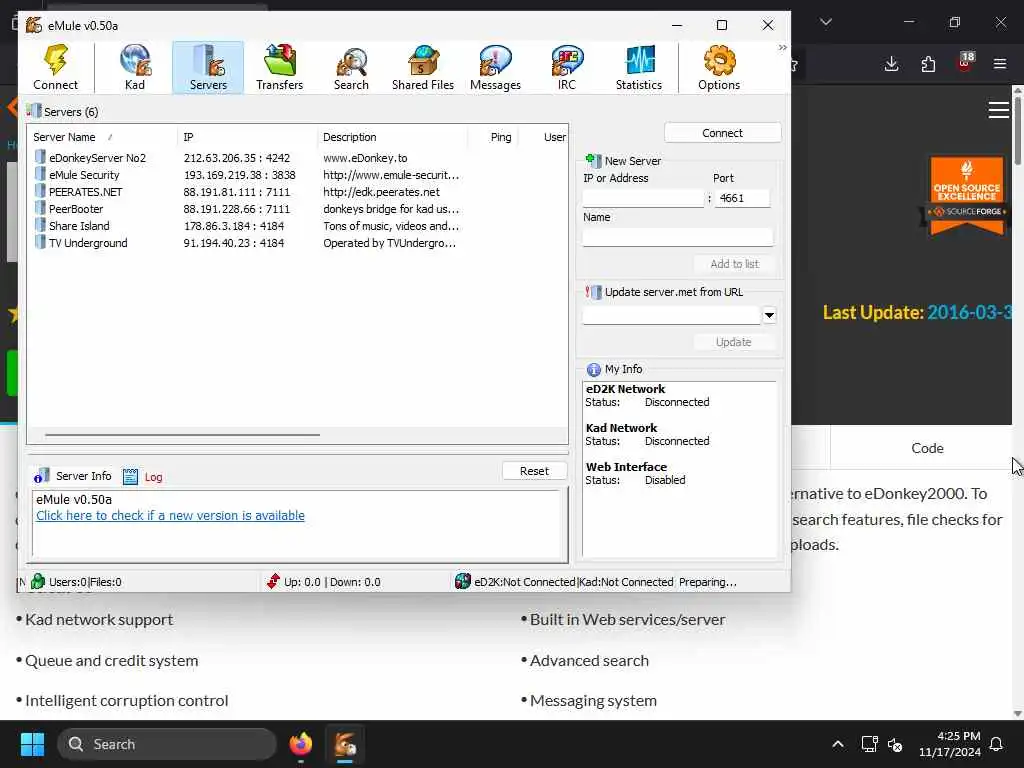Click the Connect lightning toolbar icon
The width and height of the screenshot is (1024, 768).
[x=56, y=67]
